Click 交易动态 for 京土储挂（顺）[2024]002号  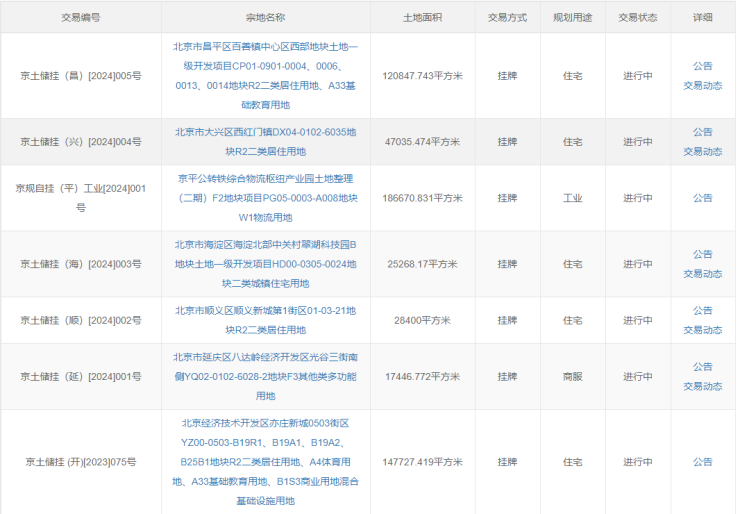702,330
